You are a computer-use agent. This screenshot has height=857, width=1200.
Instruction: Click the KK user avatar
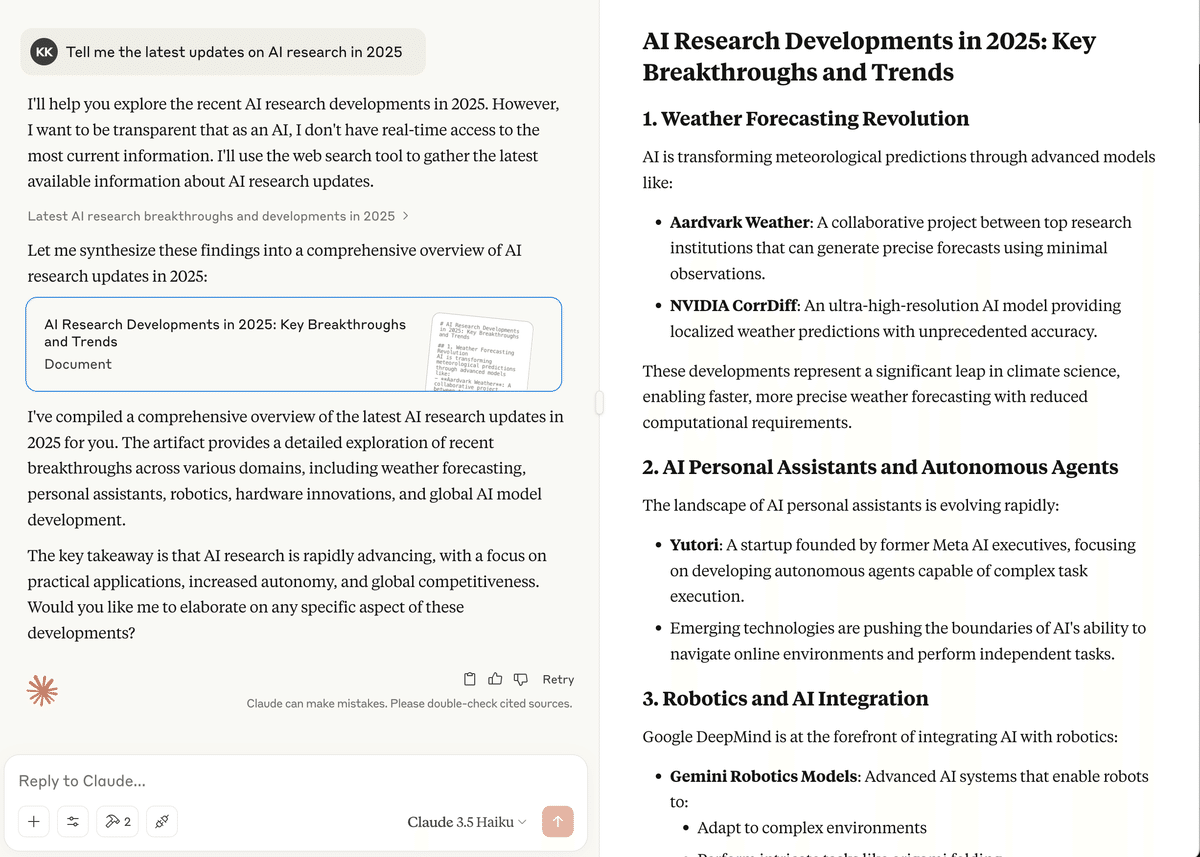click(x=44, y=52)
